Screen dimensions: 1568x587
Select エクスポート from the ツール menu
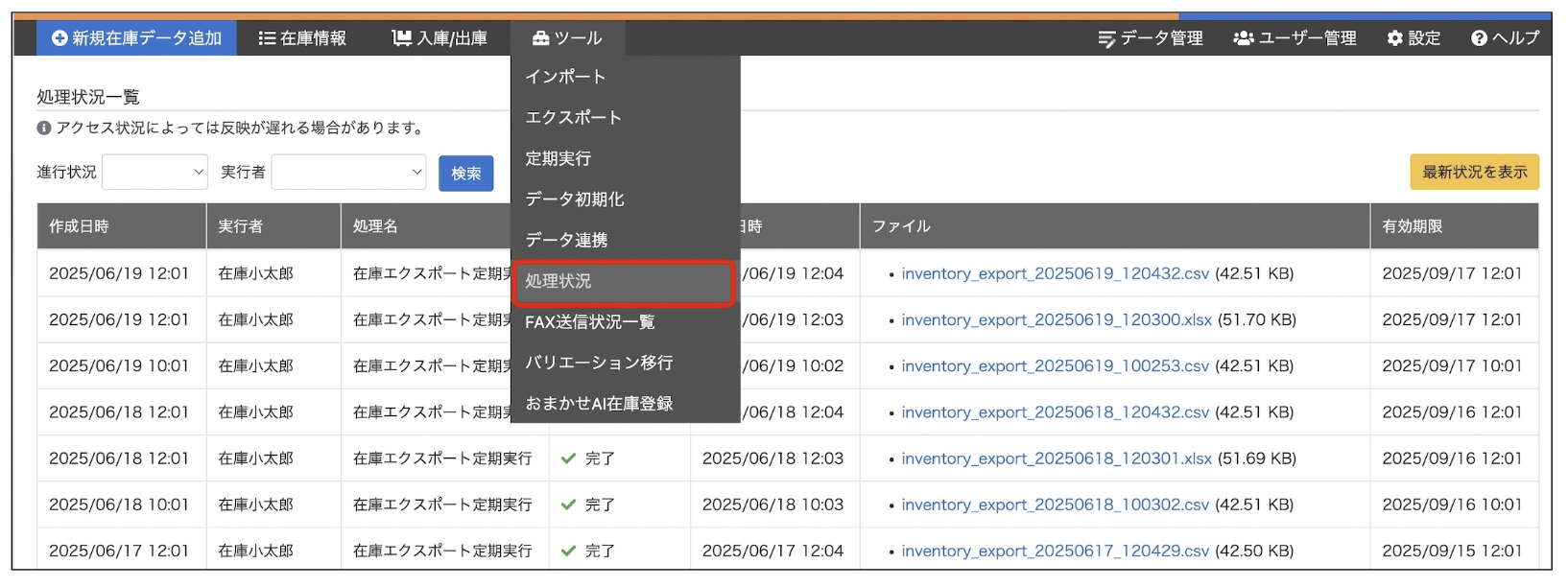coord(625,117)
